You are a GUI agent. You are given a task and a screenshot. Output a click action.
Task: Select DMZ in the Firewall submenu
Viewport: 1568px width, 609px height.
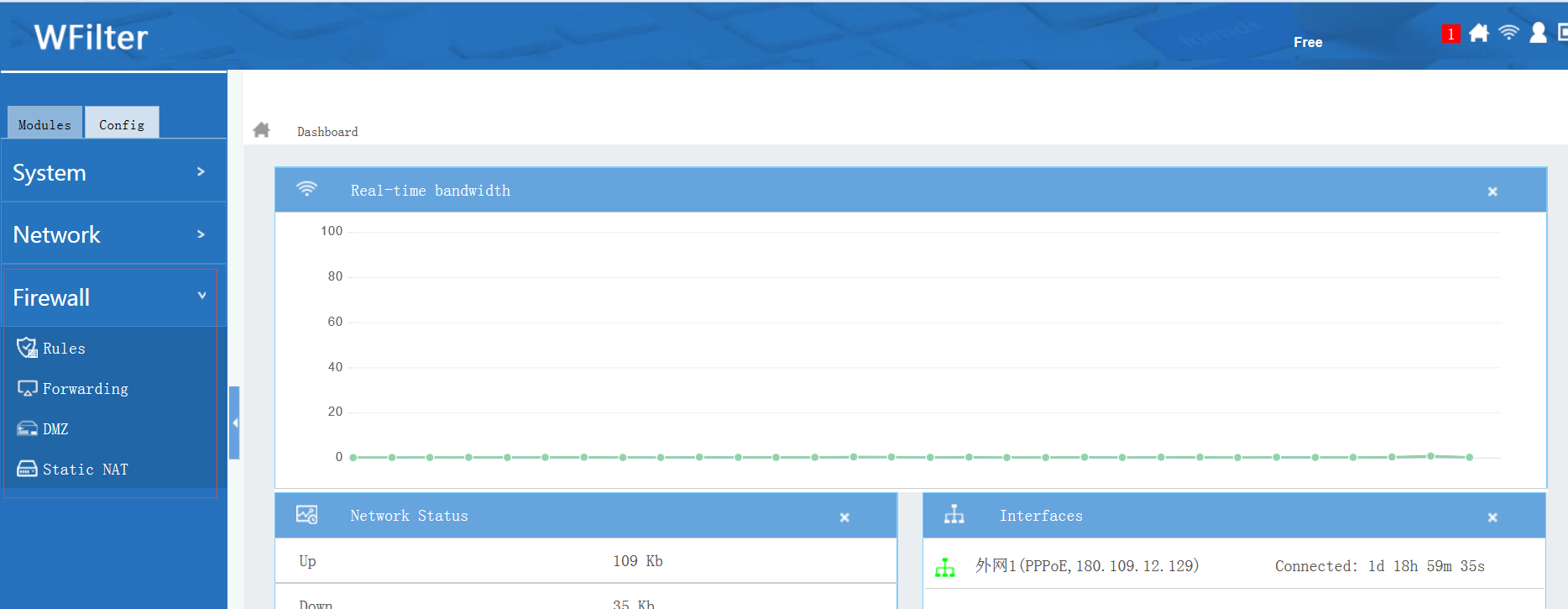pos(55,429)
